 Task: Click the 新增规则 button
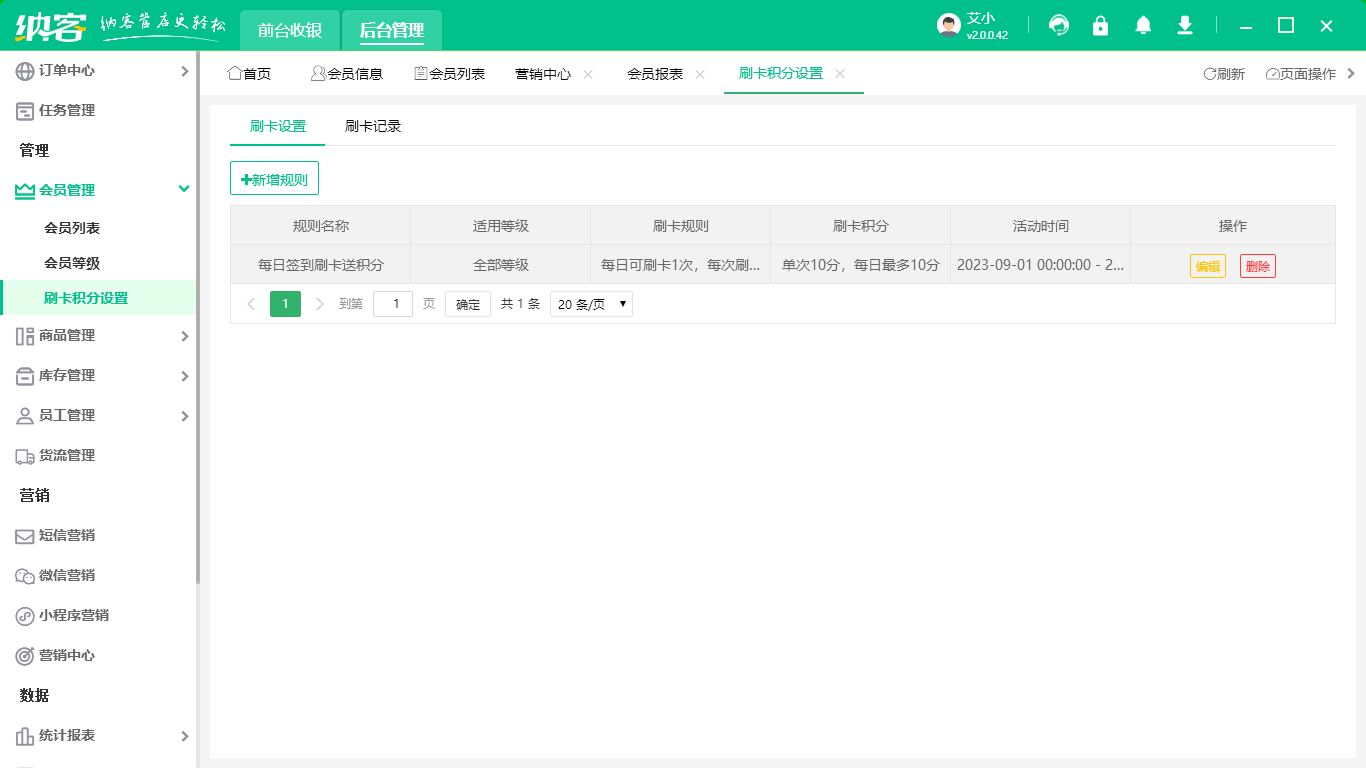point(274,177)
